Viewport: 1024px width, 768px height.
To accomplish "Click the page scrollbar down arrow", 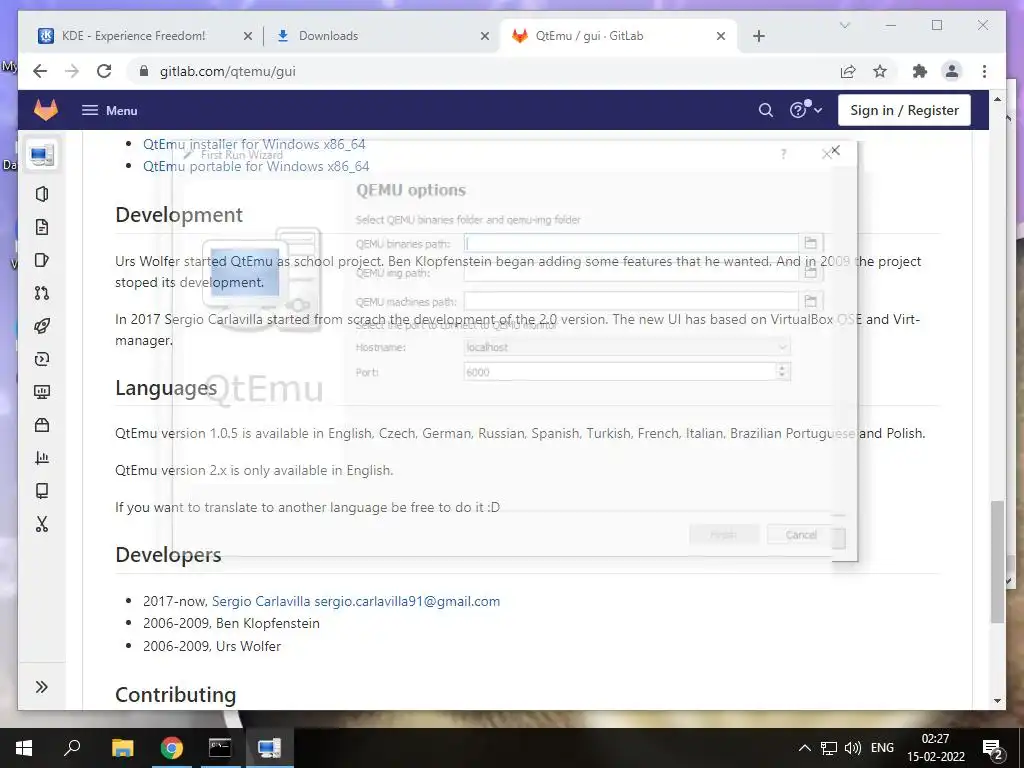I will pos(997,701).
